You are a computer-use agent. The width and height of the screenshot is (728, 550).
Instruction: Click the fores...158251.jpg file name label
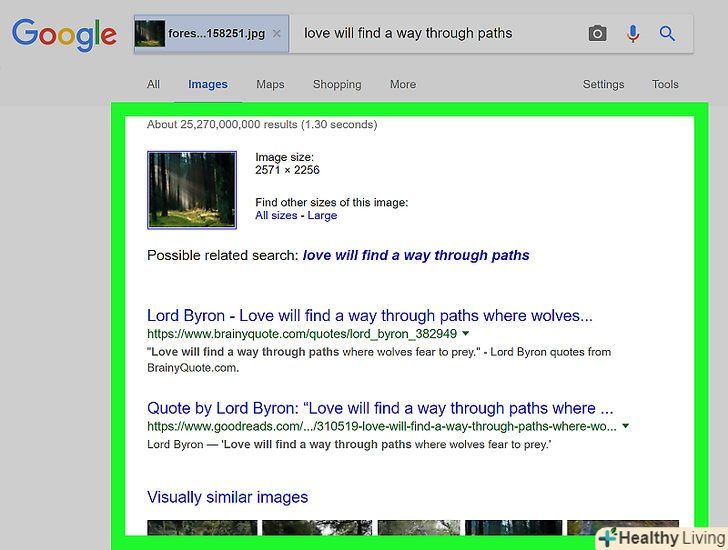(x=216, y=33)
